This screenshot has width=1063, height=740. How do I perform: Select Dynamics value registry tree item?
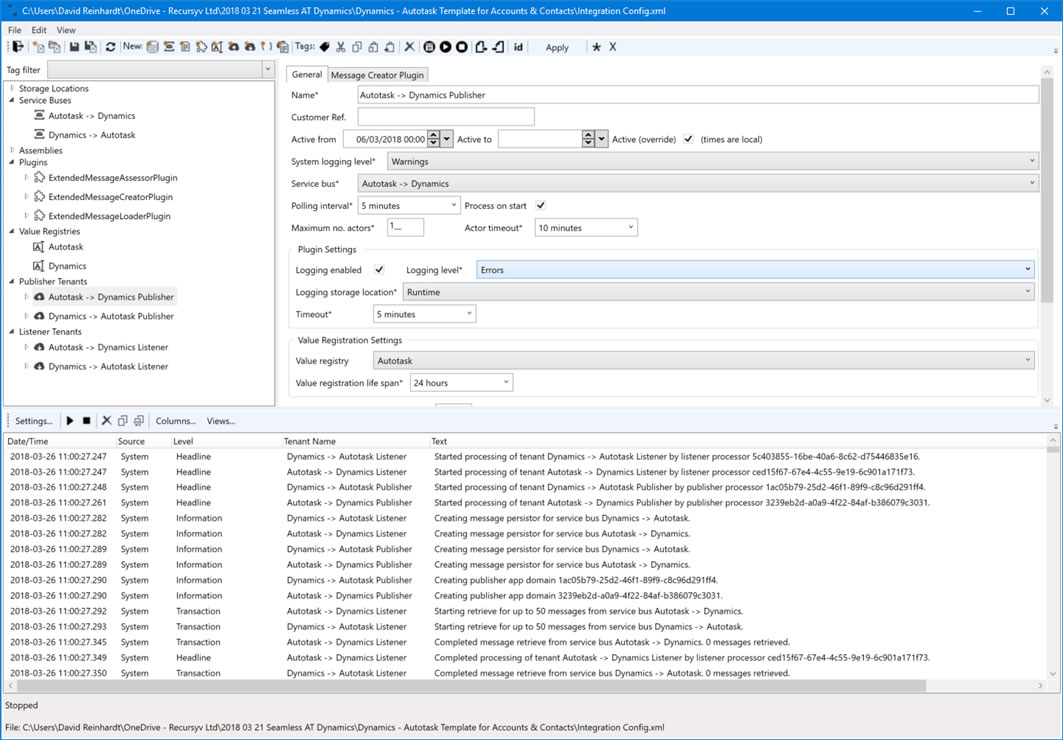67,266
